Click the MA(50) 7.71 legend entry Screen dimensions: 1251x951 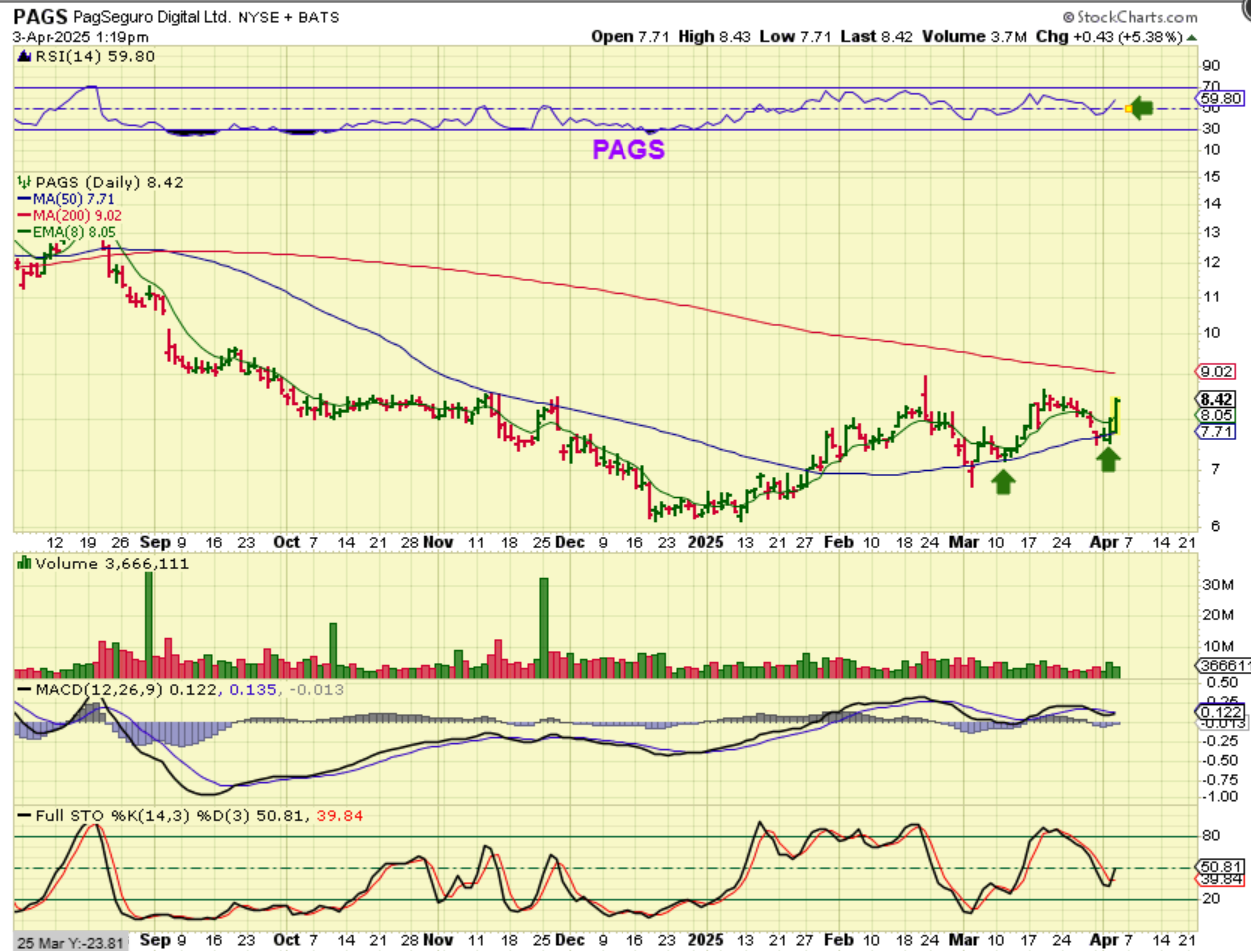[x=66, y=200]
